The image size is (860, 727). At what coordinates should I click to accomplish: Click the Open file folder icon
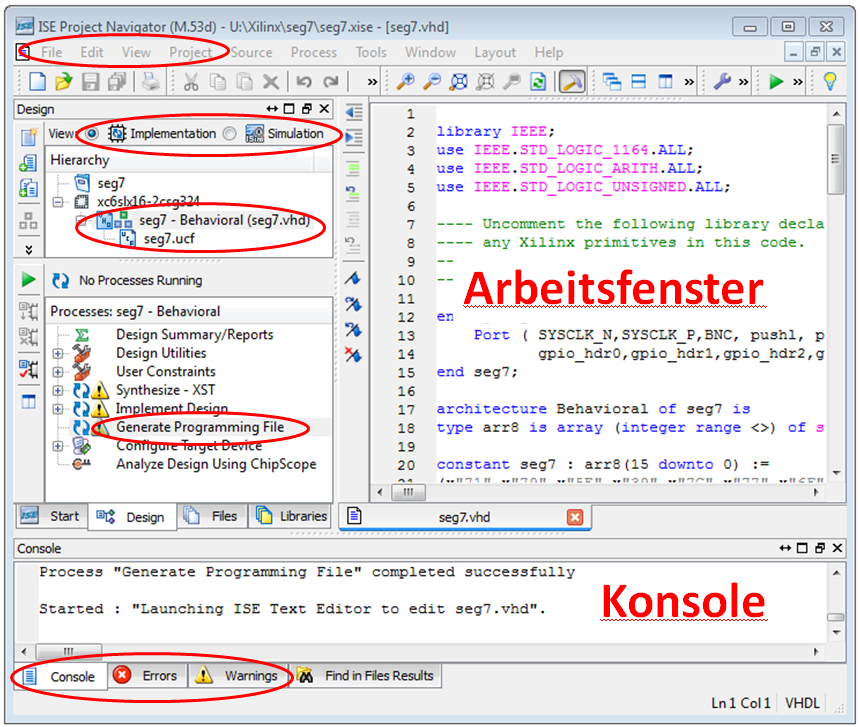click(64, 82)
